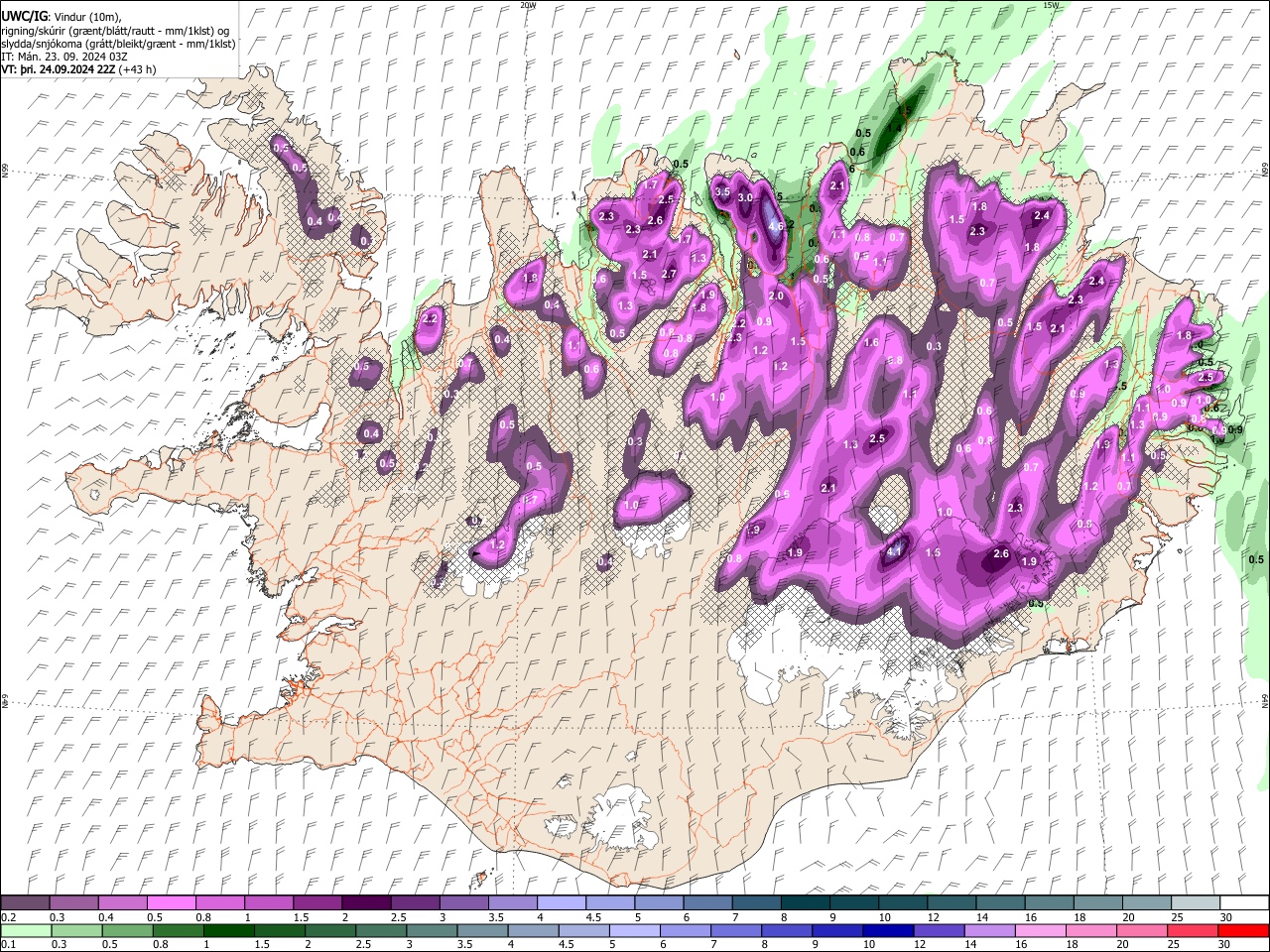Click the "20W" longitude label

[528, 5]
